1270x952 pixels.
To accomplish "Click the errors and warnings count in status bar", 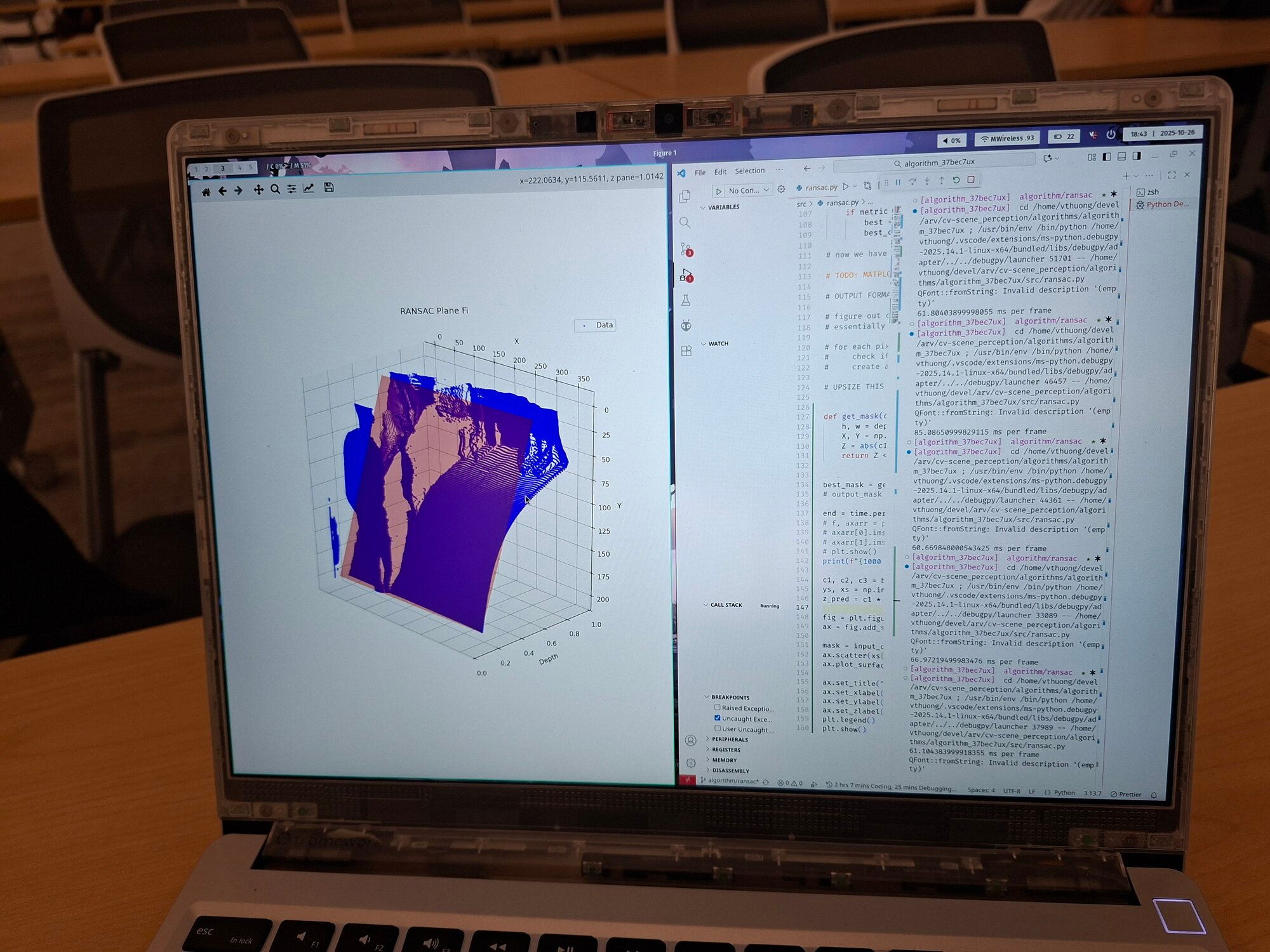I will [x=790, y=783].
